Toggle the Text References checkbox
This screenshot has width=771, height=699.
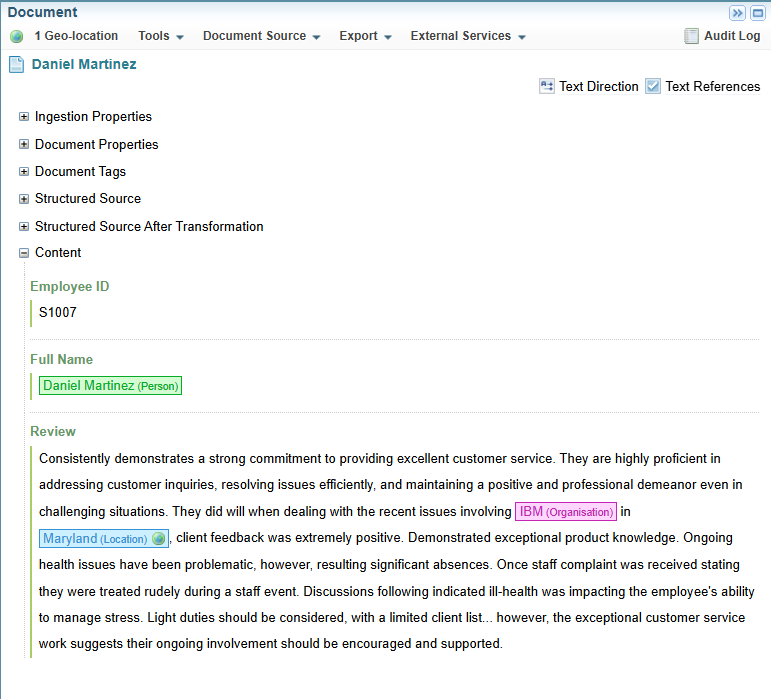(653, 86)
